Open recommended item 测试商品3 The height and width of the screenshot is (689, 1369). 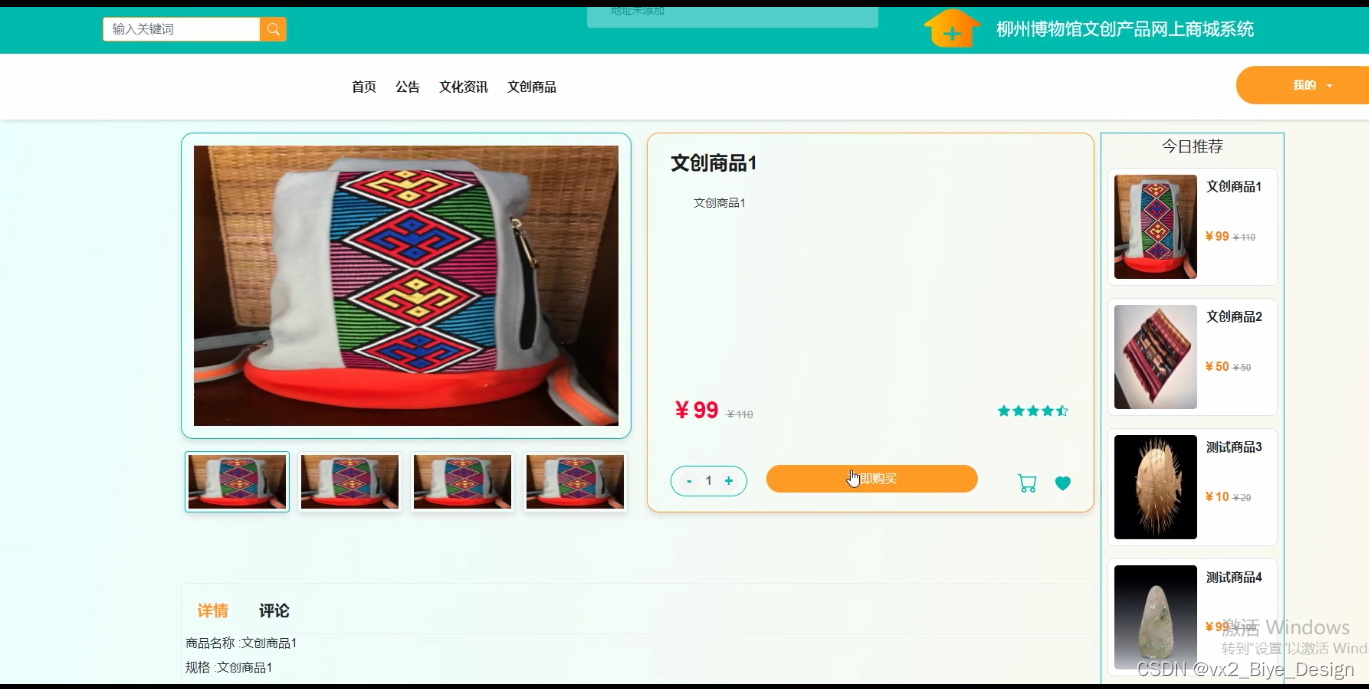[x=1192, y=487]
